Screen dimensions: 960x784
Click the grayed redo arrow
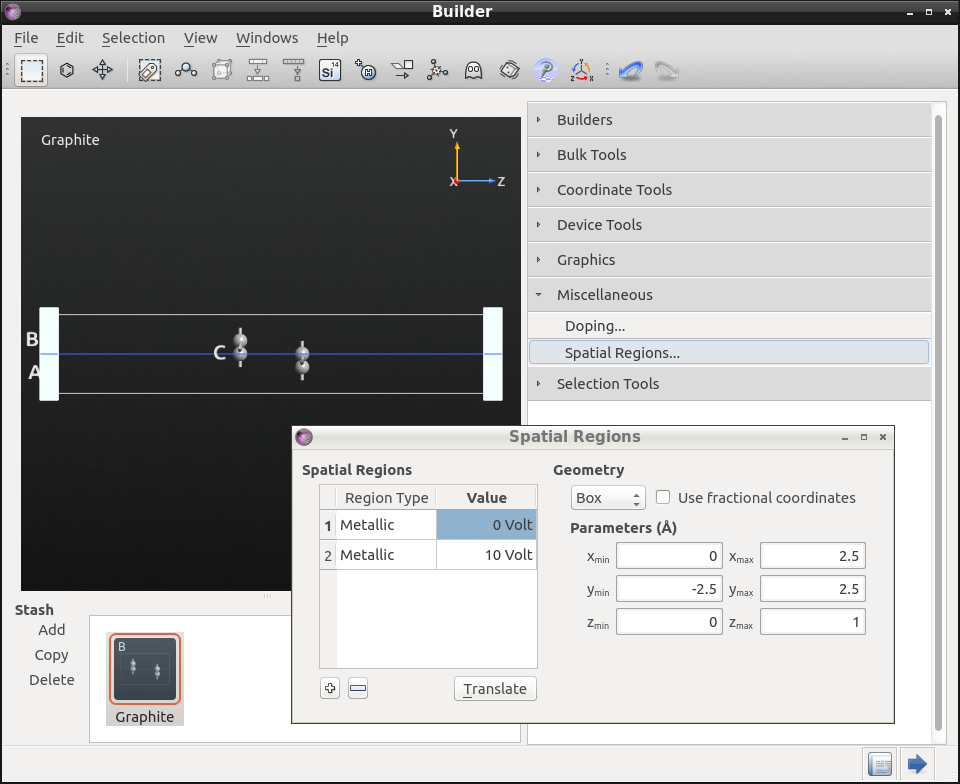click(667, 71)
